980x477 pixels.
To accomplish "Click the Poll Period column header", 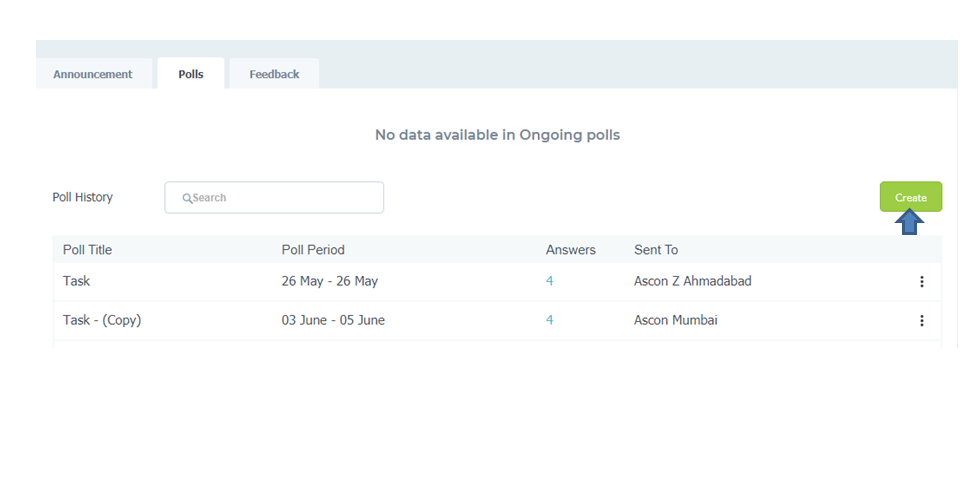I will pos(313,250).
